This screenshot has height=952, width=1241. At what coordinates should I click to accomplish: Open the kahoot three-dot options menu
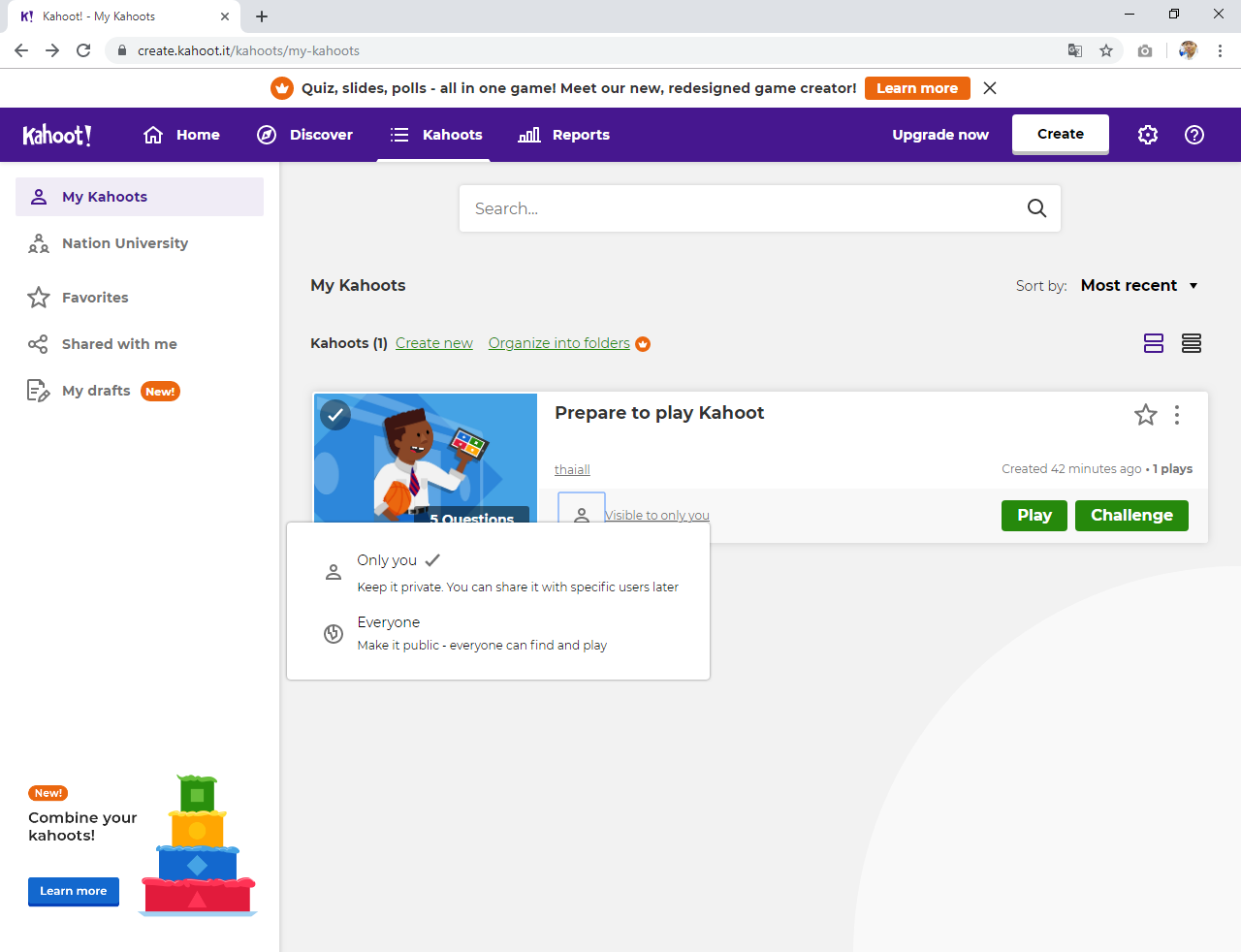click(x=1177, y=415)
